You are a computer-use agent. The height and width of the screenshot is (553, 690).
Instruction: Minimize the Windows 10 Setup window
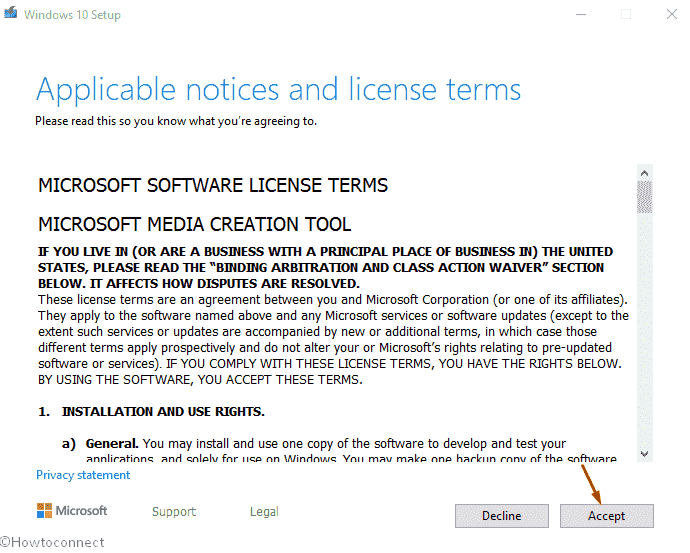(x=579, y=14)
